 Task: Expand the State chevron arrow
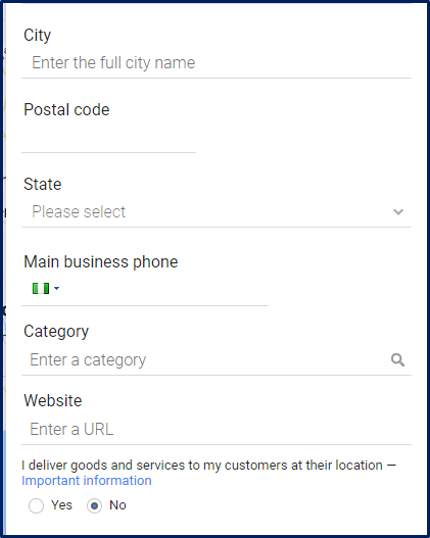pyautogui.click(x=398, y=212)
